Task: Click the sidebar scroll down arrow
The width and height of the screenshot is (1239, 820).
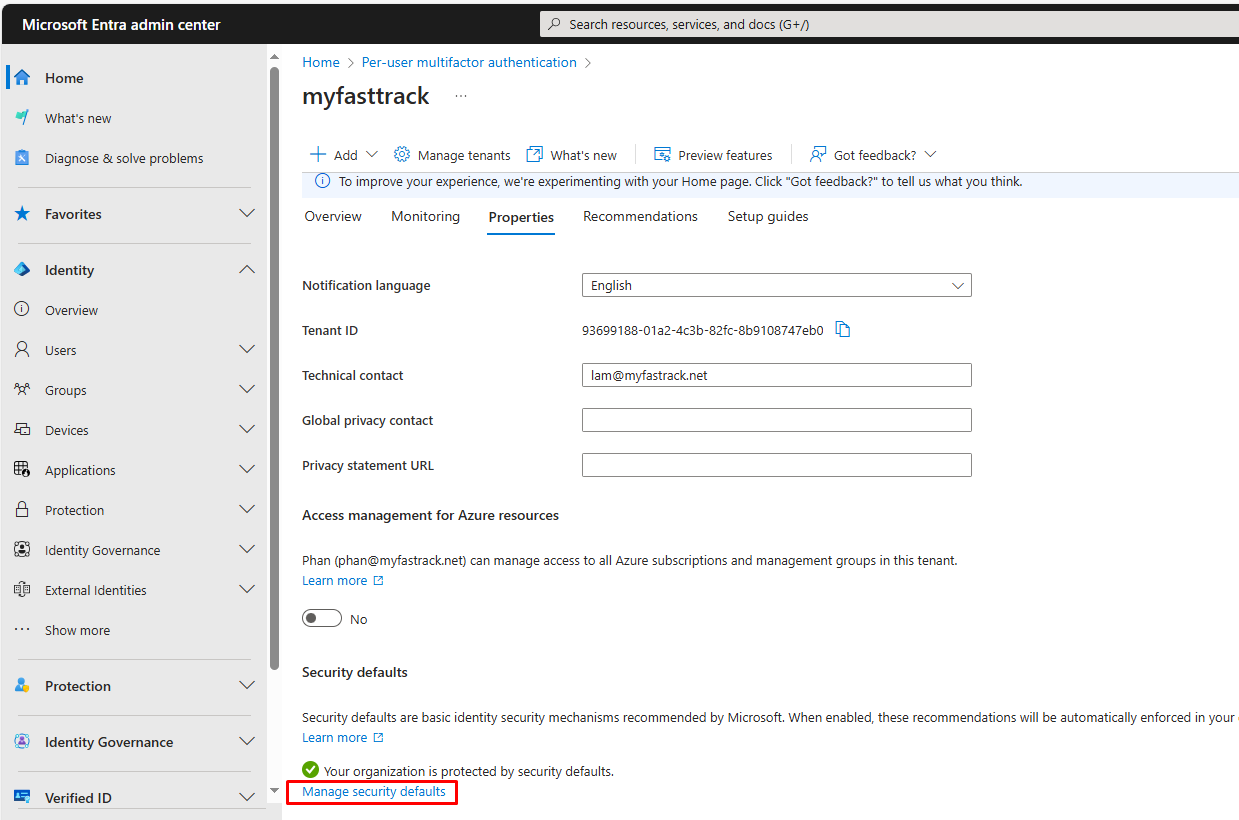Action: click(x=275, y=790)
